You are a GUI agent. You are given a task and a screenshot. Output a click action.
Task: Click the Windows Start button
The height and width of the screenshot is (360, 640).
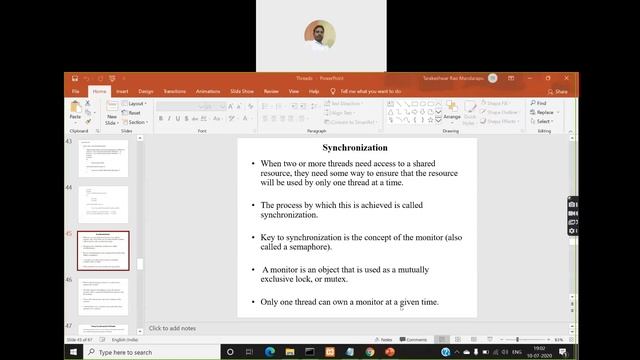(73, 352)
